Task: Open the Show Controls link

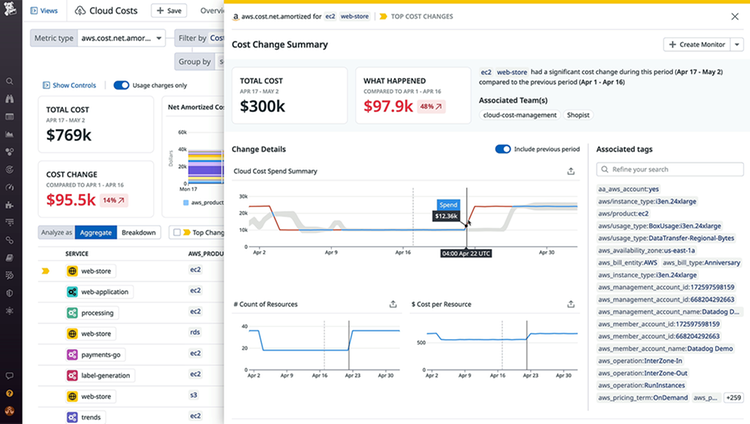Action: [x=69, y=85]
